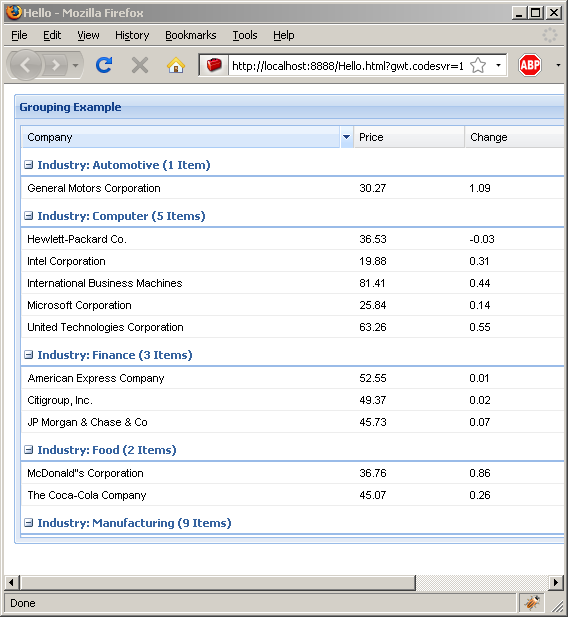
Task: Collapse the Industry: Finance group
Action: (x=29, y=355)
